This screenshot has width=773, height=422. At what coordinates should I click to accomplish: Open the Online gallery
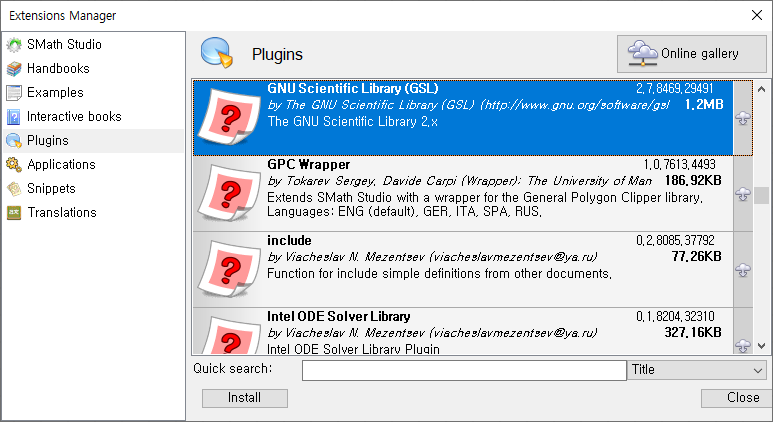692,54
